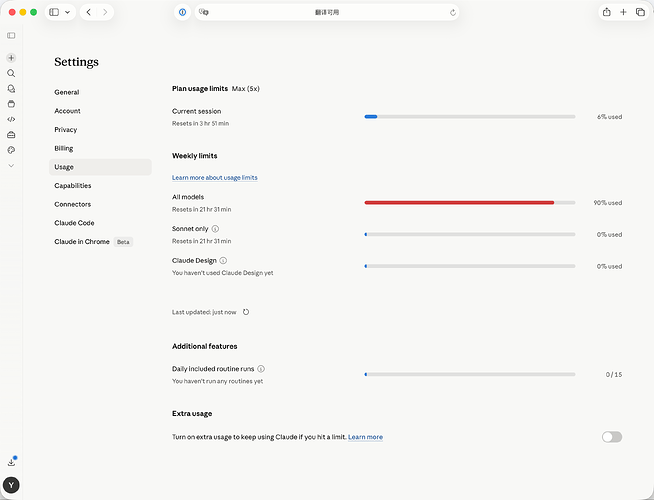The width and height of the screenshot is (654, 500).
Task: Click the All models weekly usage bar
Action: point(470,203)
